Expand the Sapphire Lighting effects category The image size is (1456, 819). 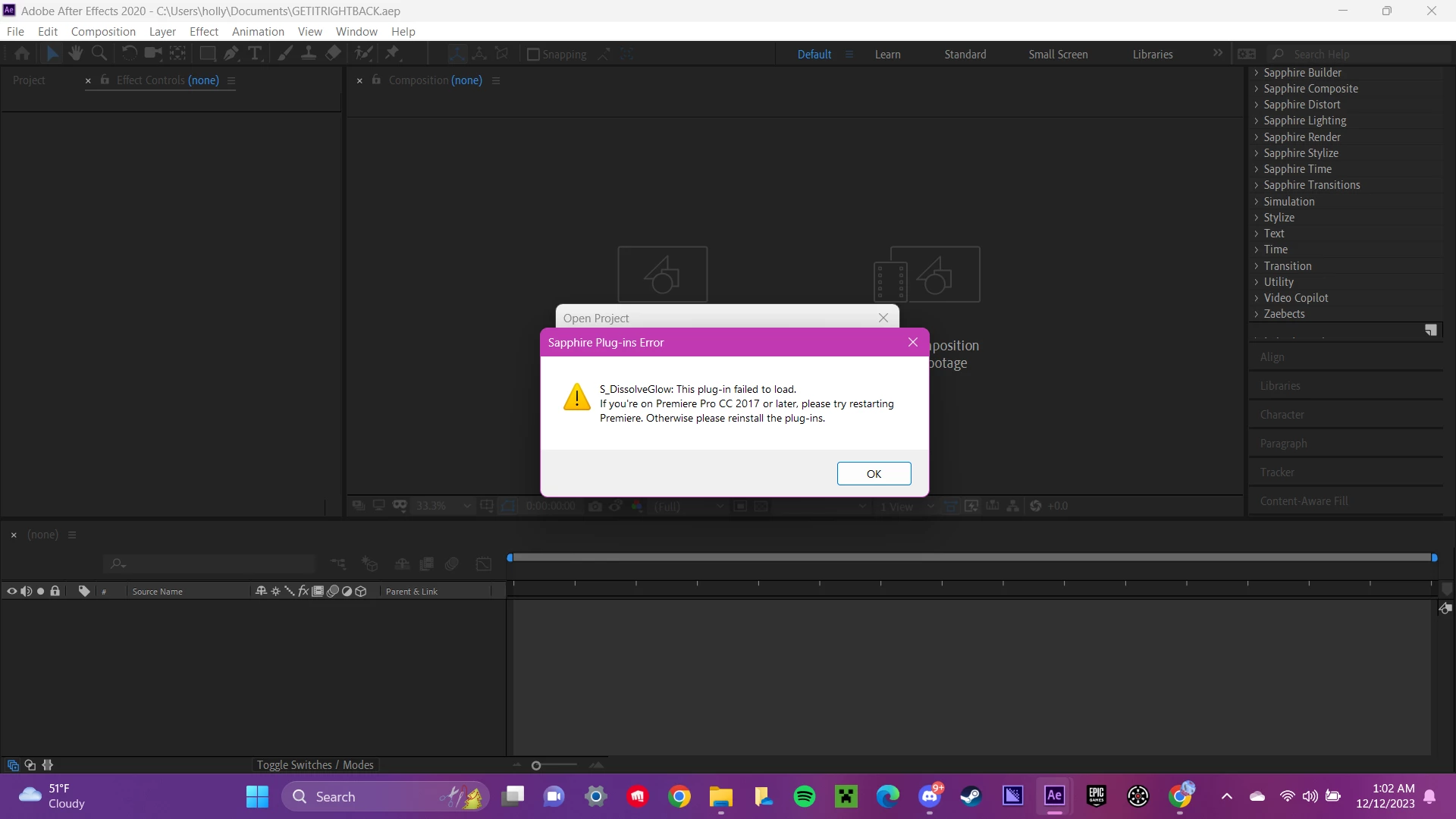pyautogui.click(x=1256, y=121)
